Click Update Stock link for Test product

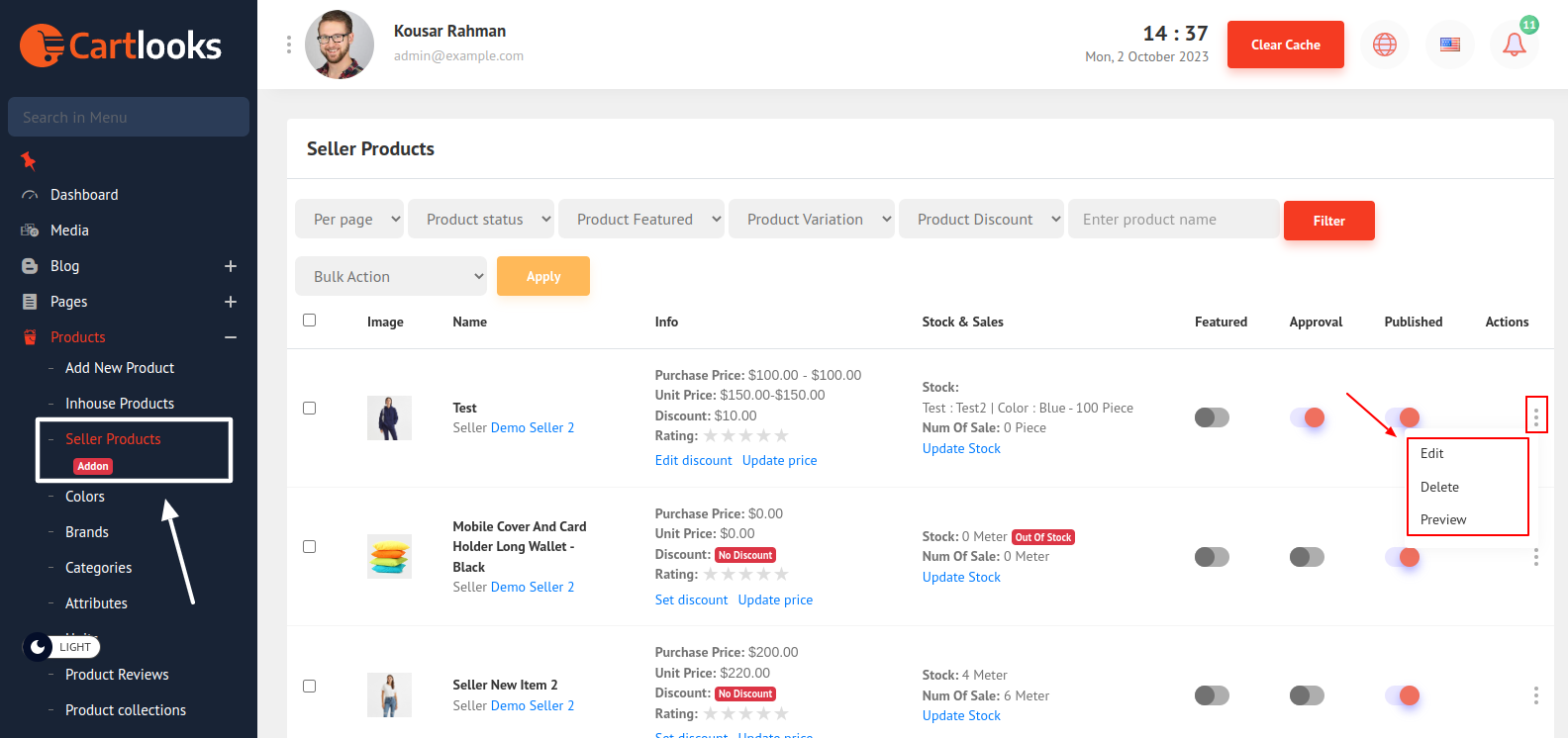pos(961,448)
